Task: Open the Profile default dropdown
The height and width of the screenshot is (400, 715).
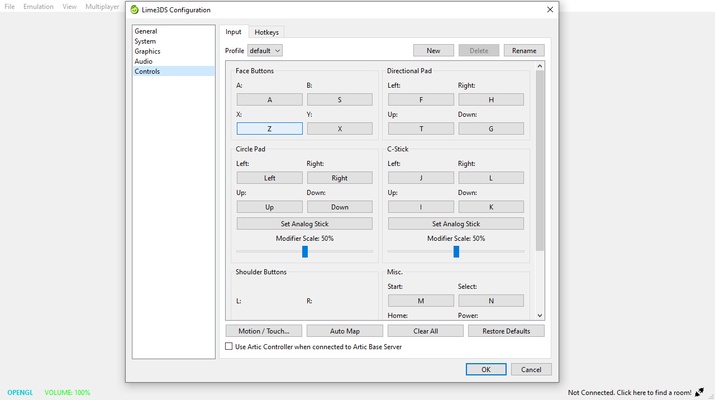Action: [265, 51]
